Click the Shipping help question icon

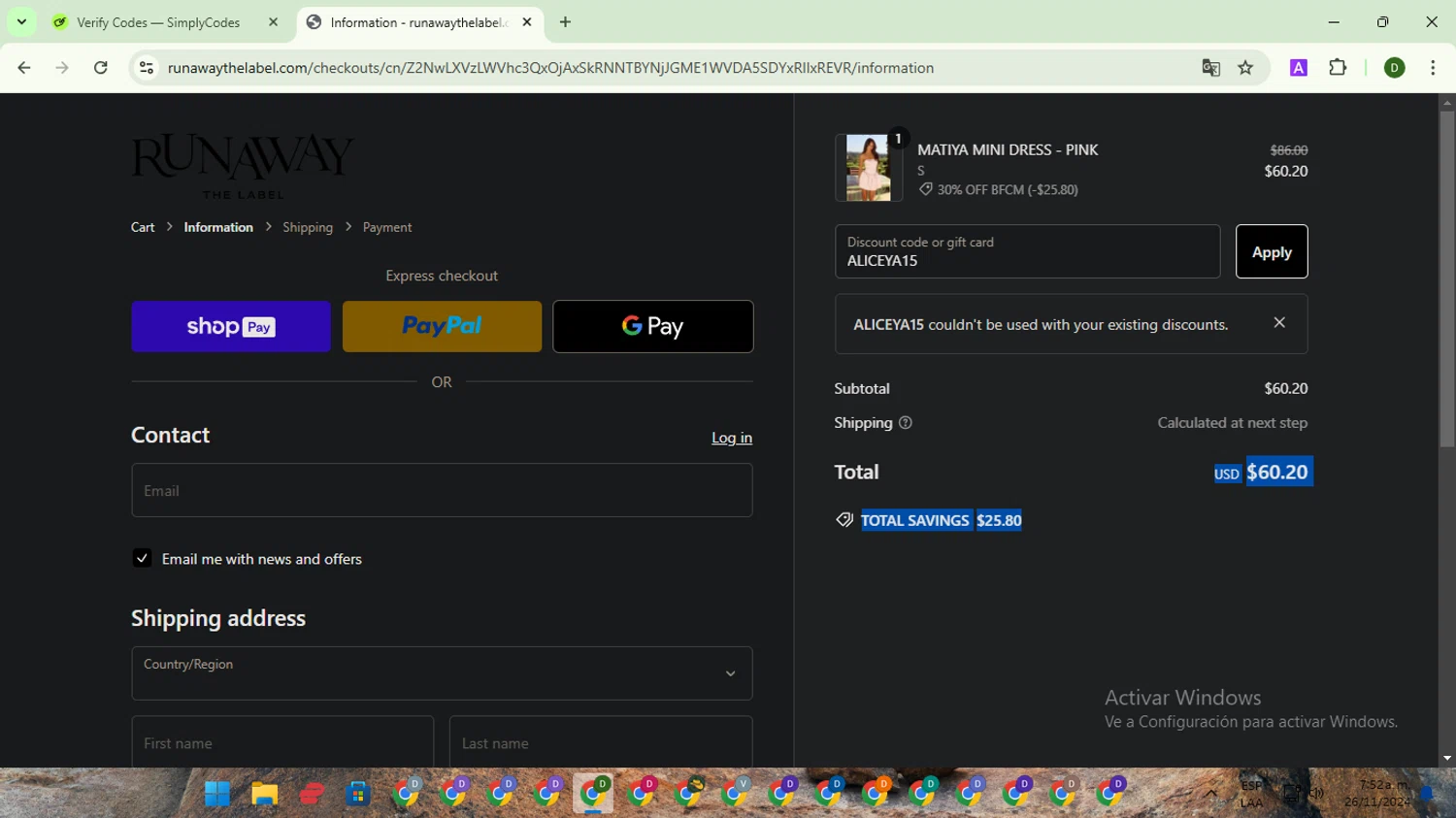pyautogui.click(x=906, y=423)
